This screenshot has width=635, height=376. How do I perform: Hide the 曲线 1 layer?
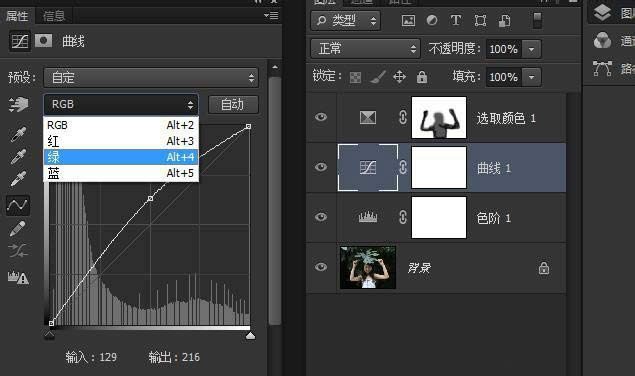coord(321,167)
